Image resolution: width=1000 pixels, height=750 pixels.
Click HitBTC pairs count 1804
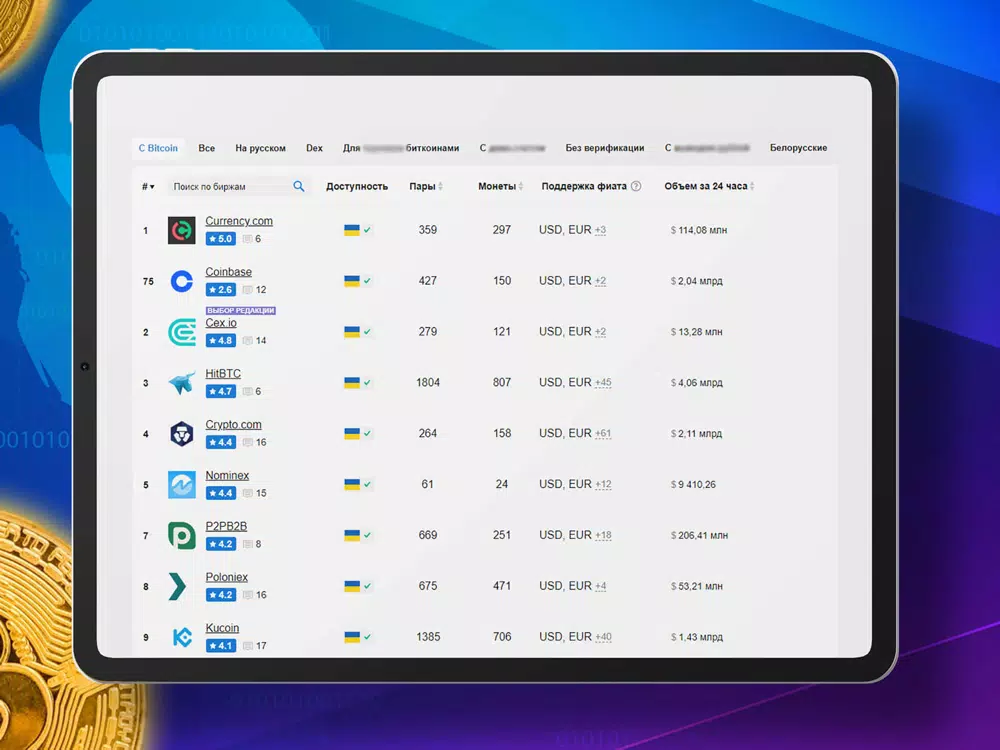(x=428, y=383)
